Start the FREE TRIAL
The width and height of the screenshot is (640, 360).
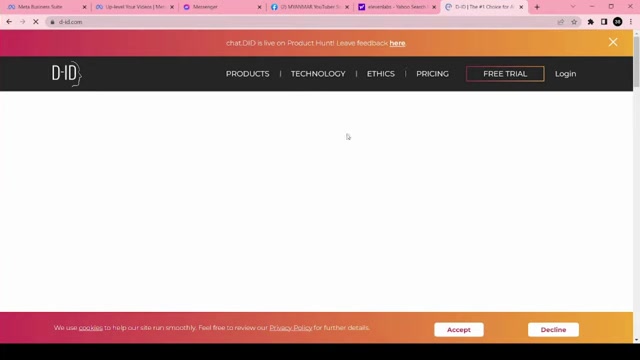click(505, 74)
